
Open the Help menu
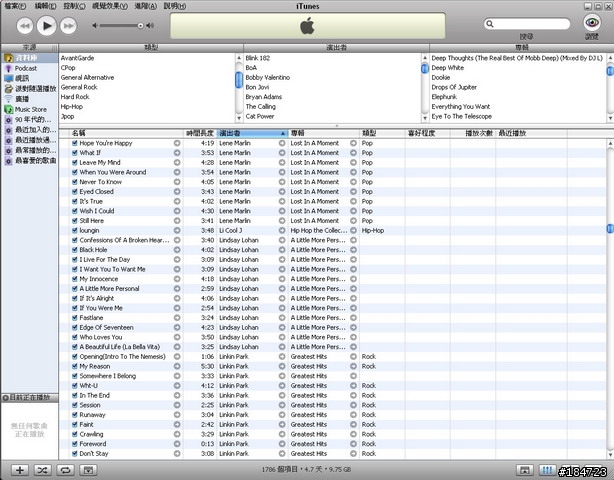[175, 6]
